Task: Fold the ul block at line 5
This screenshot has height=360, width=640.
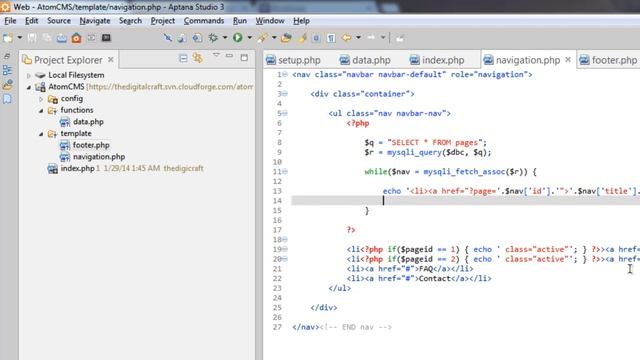Action: coord(285,113)
